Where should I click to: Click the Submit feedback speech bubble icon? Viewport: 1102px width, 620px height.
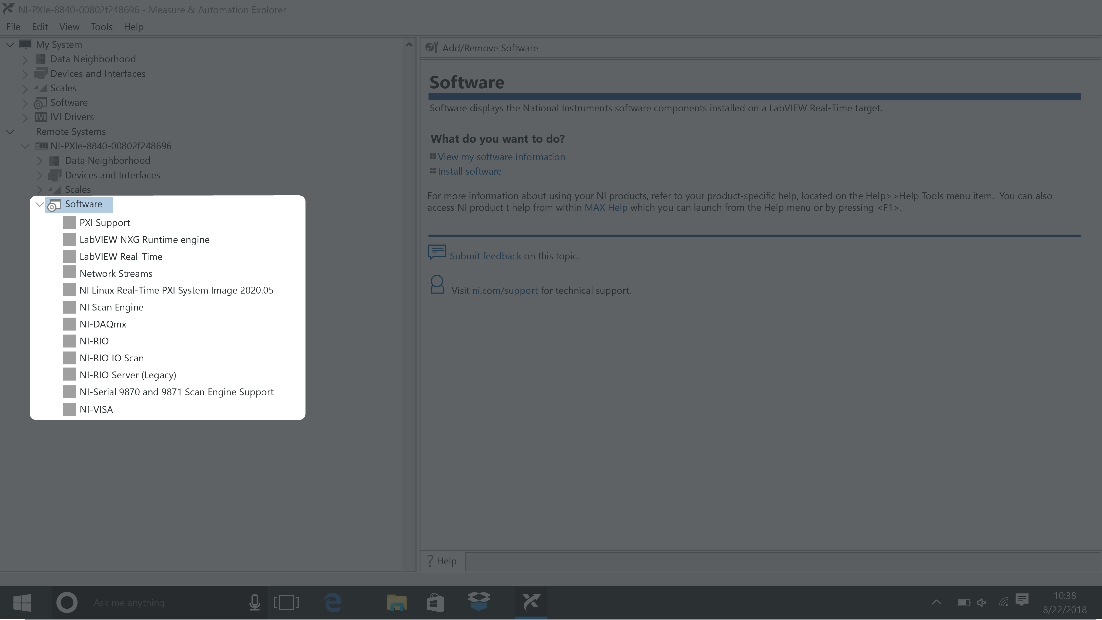[437, 254]
